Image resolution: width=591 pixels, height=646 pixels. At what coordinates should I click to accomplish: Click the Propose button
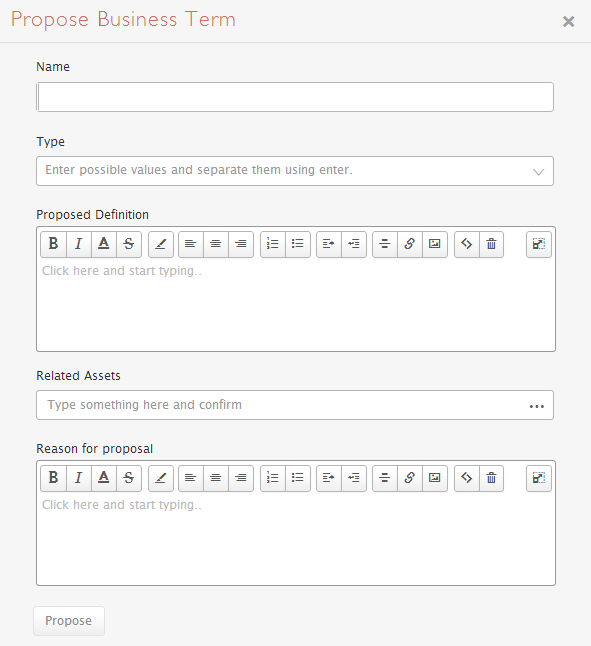[69, 620]
